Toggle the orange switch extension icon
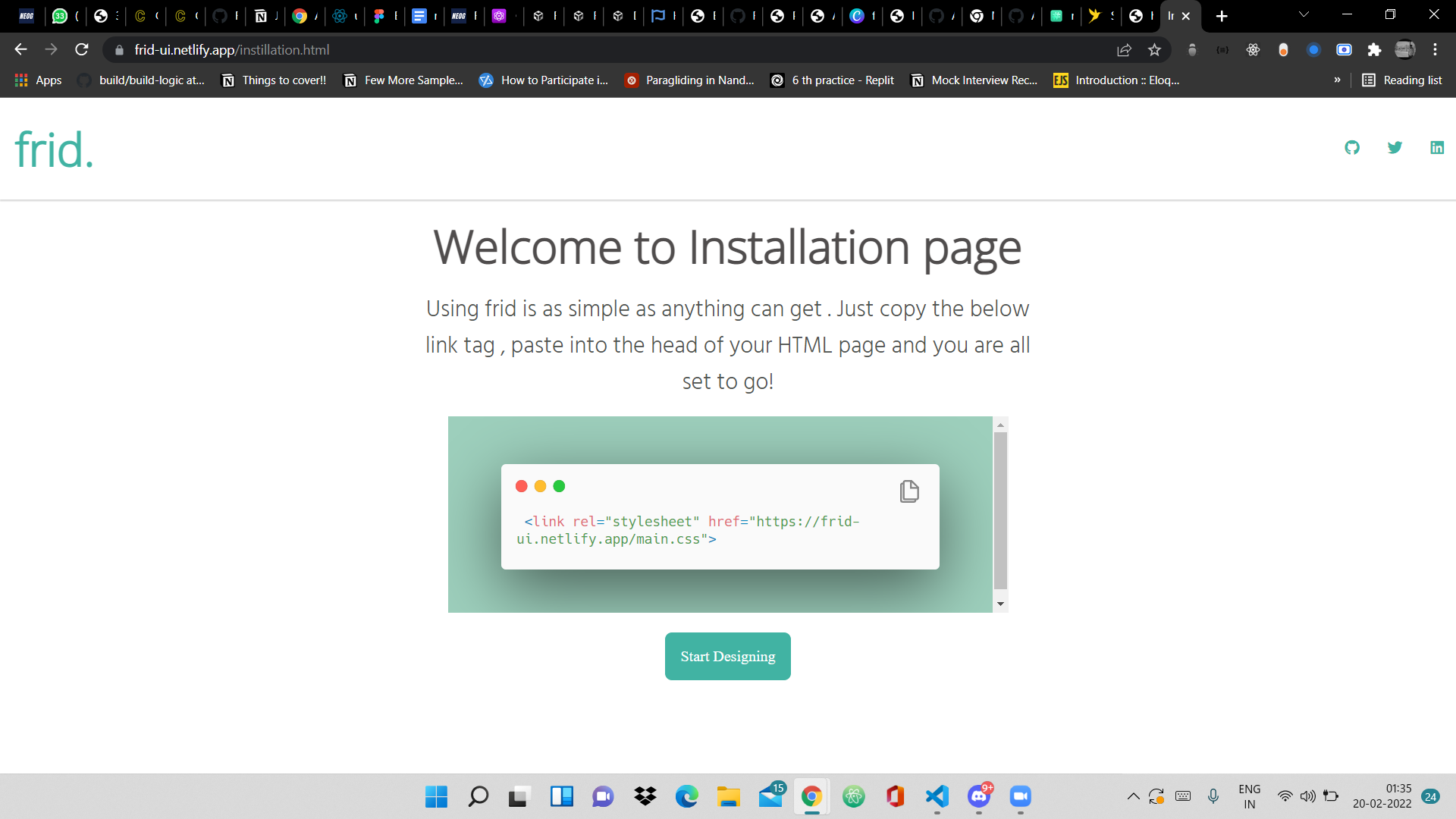Viewport: 1456px width, 819px height. point(1284,49)
